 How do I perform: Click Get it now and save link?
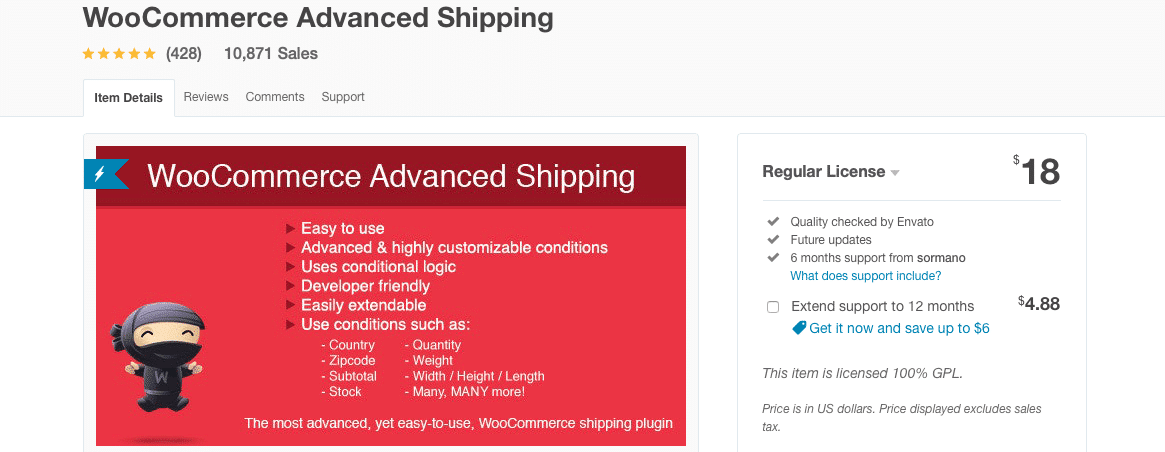pos(899,328)
